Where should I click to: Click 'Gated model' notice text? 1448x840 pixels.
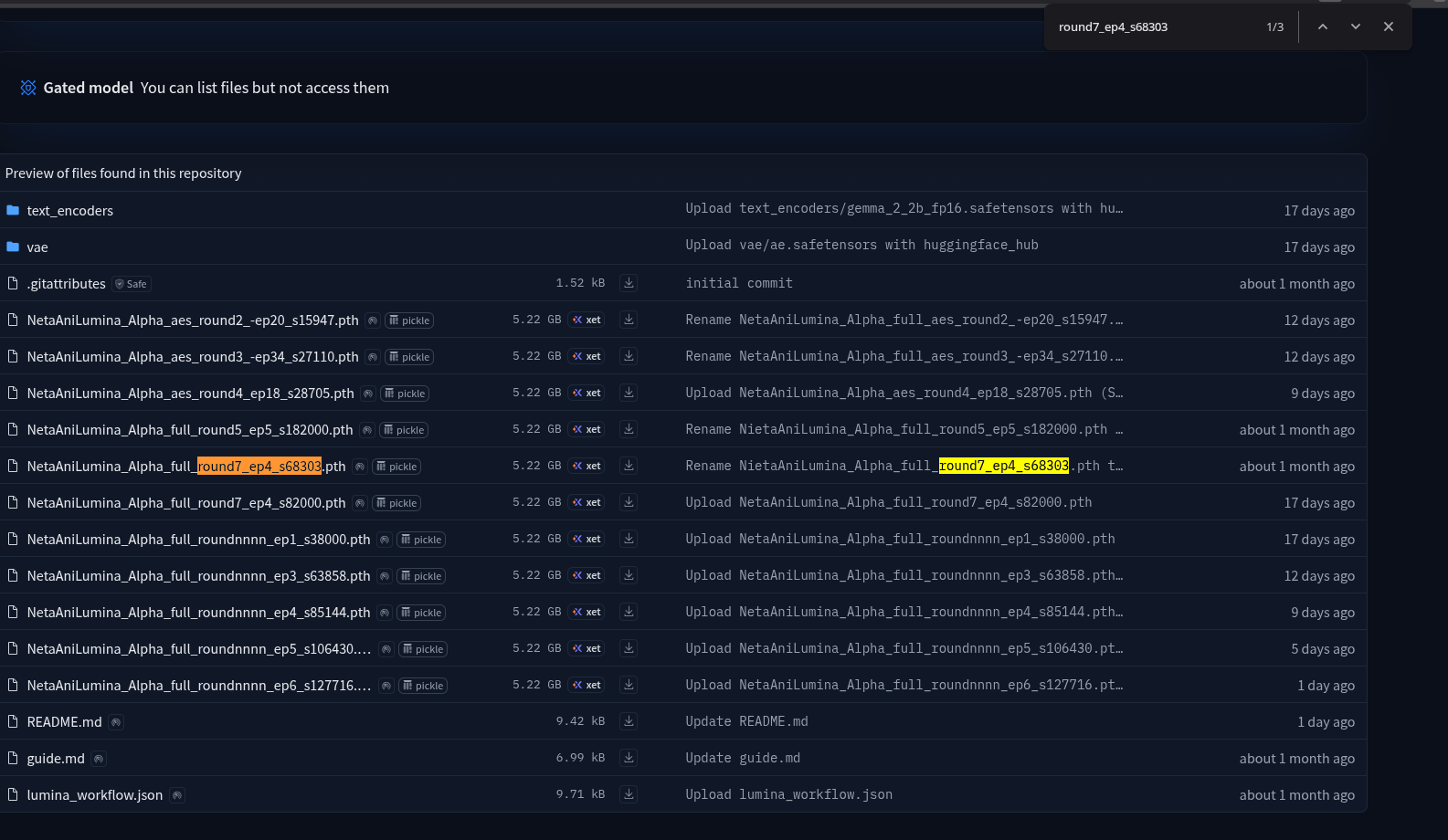[x=89, y=88]
